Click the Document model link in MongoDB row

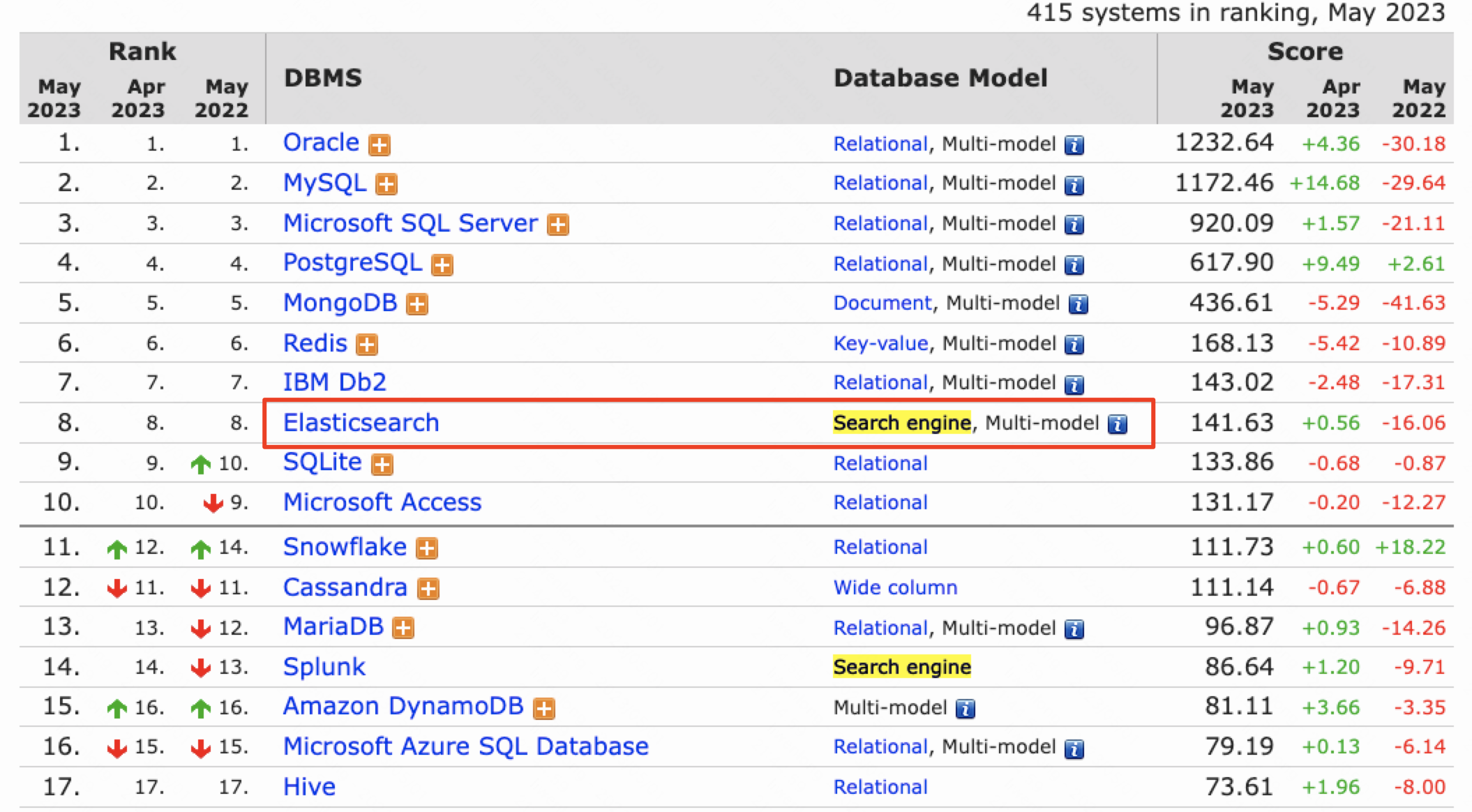coord(883,303)
